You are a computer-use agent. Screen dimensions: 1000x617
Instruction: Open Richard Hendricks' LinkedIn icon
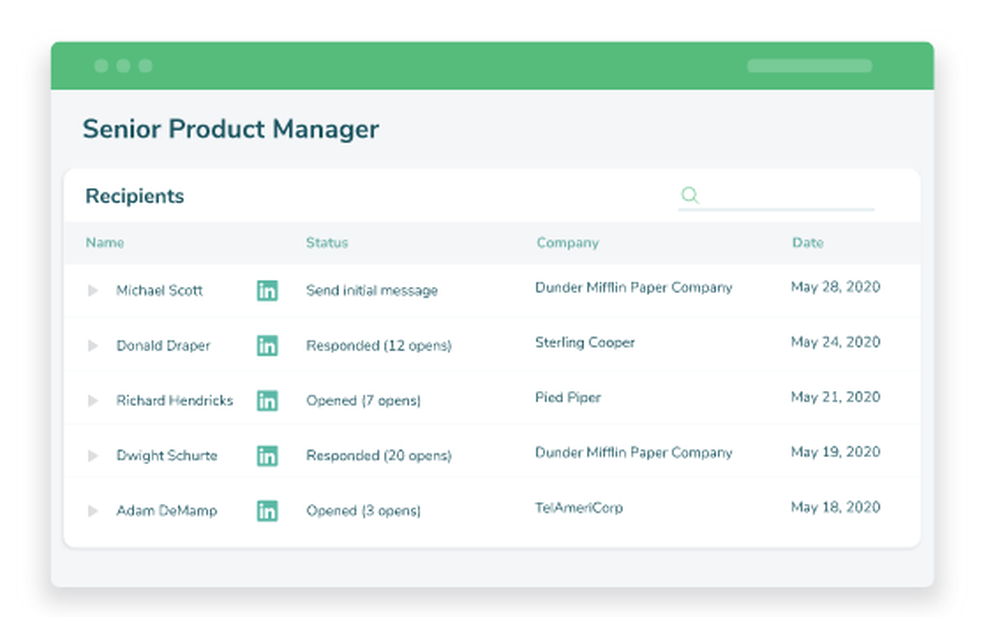coord(267,401)
